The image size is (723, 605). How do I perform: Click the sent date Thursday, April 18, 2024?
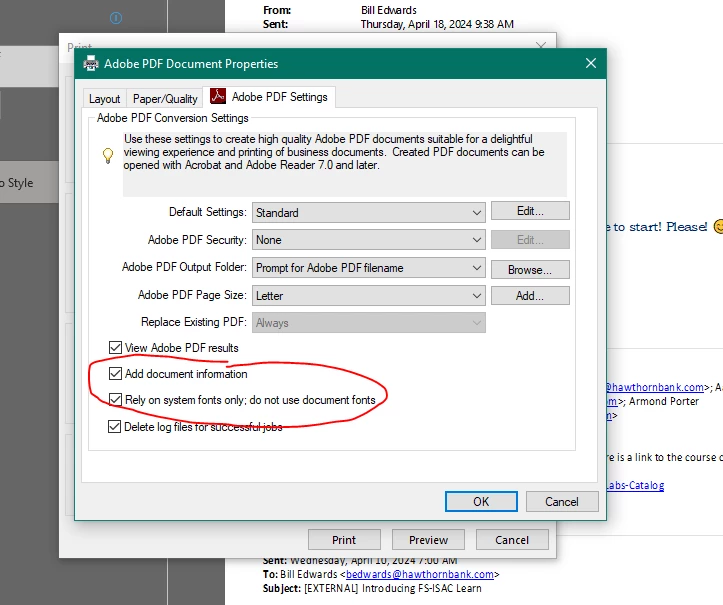[437, 24]
